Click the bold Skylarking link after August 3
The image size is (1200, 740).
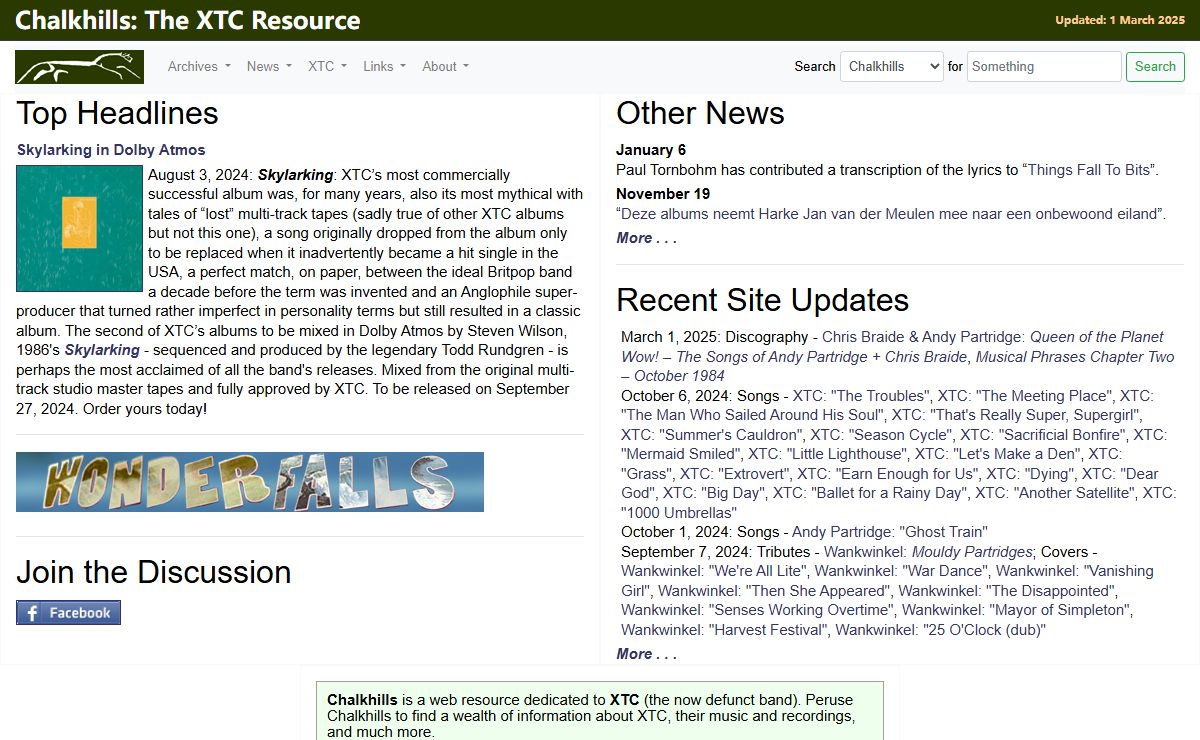[295, 175]
